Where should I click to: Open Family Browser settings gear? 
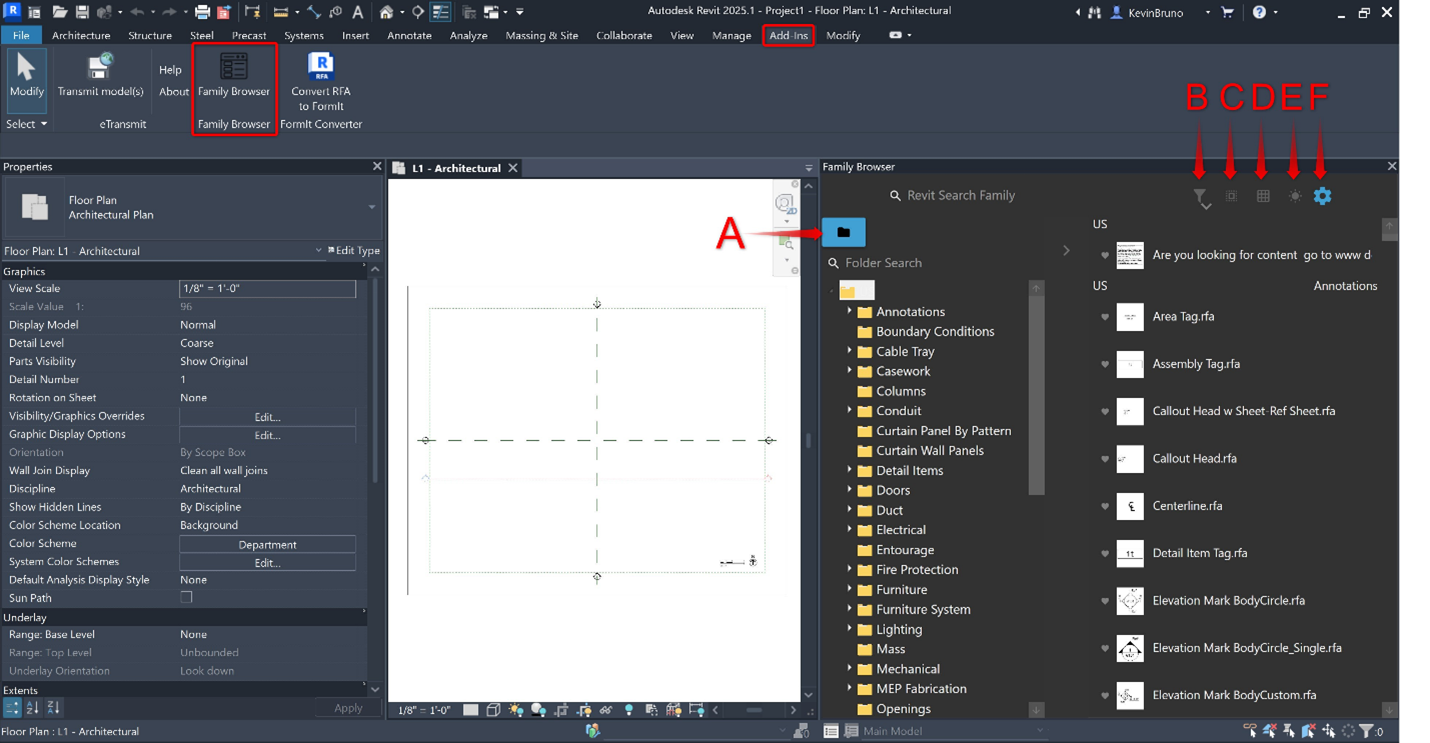(1322, 196)
